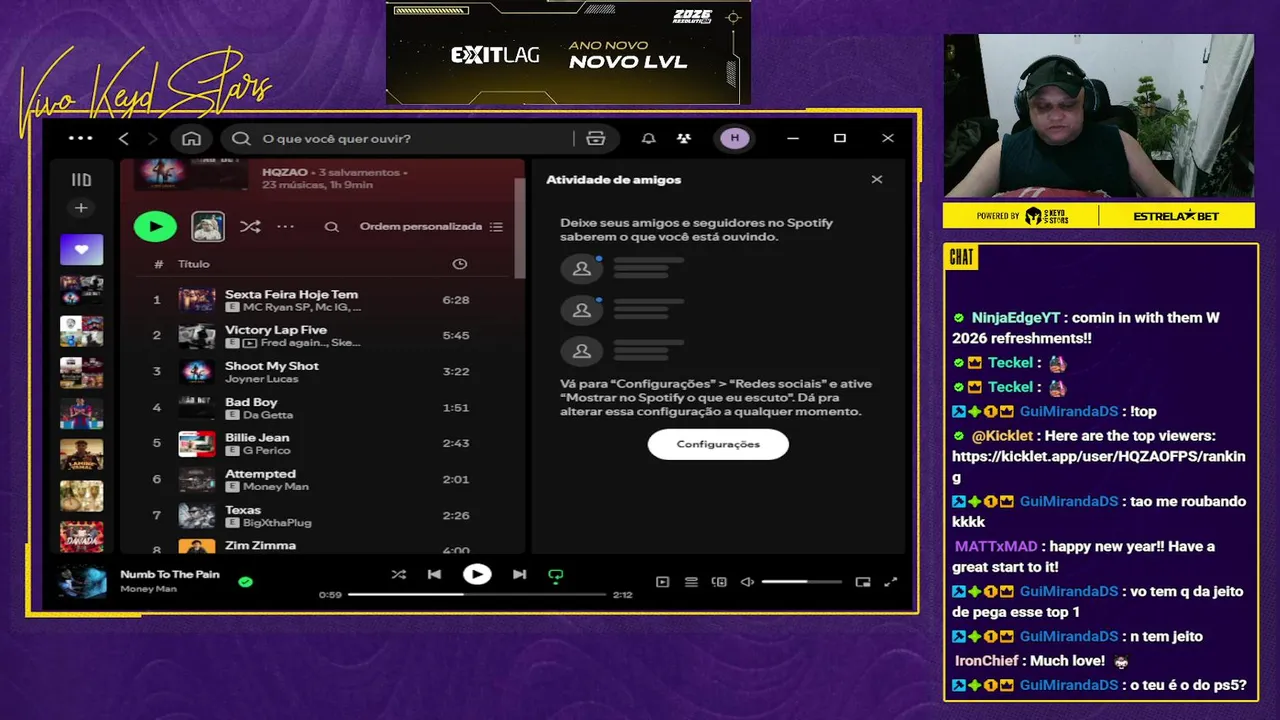Screen dimensions: 1280x720
Task: Click 'HQZAO' playlist owner name
Action: tap(285, 172)
